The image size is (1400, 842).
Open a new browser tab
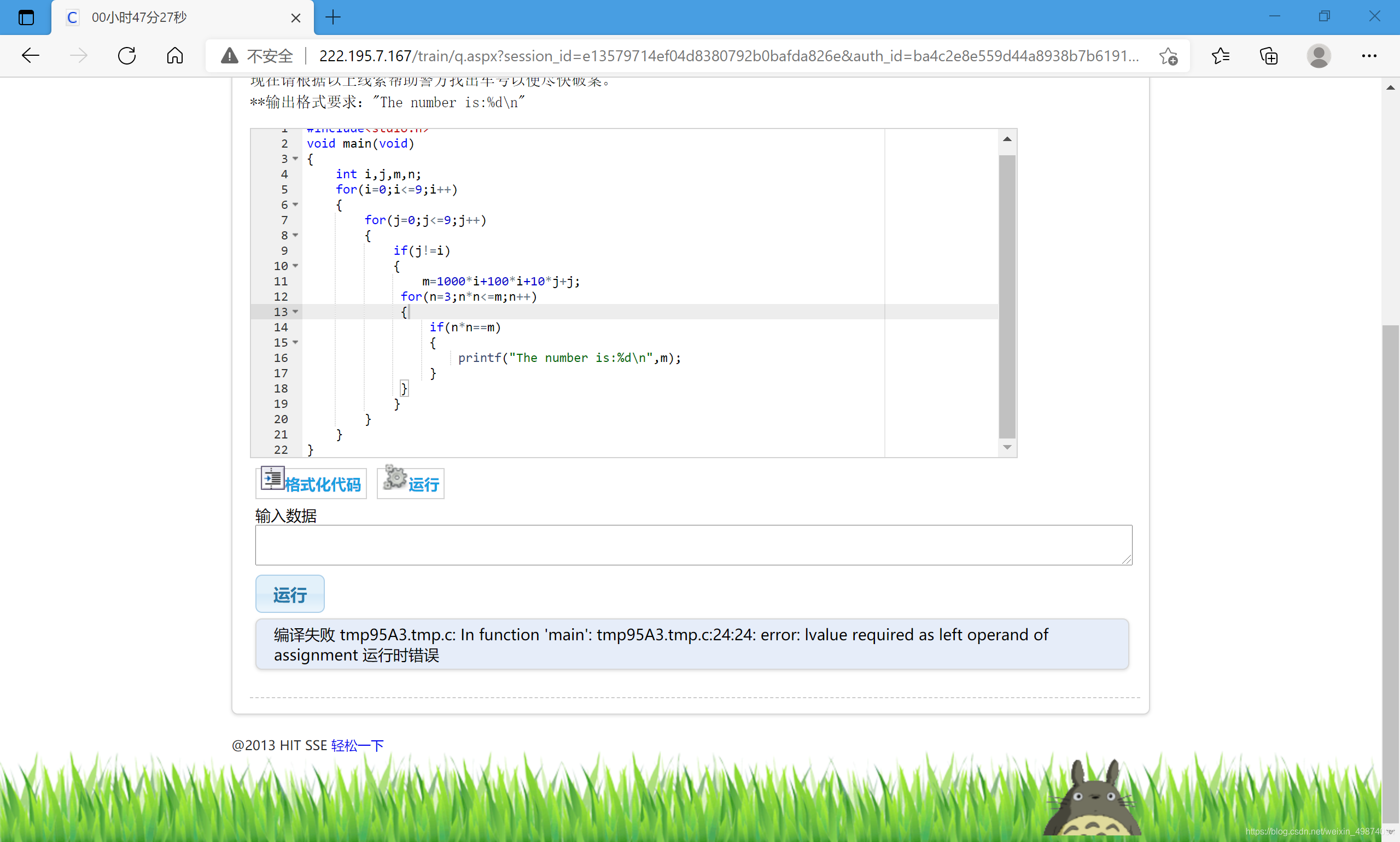tap(333, 17)
